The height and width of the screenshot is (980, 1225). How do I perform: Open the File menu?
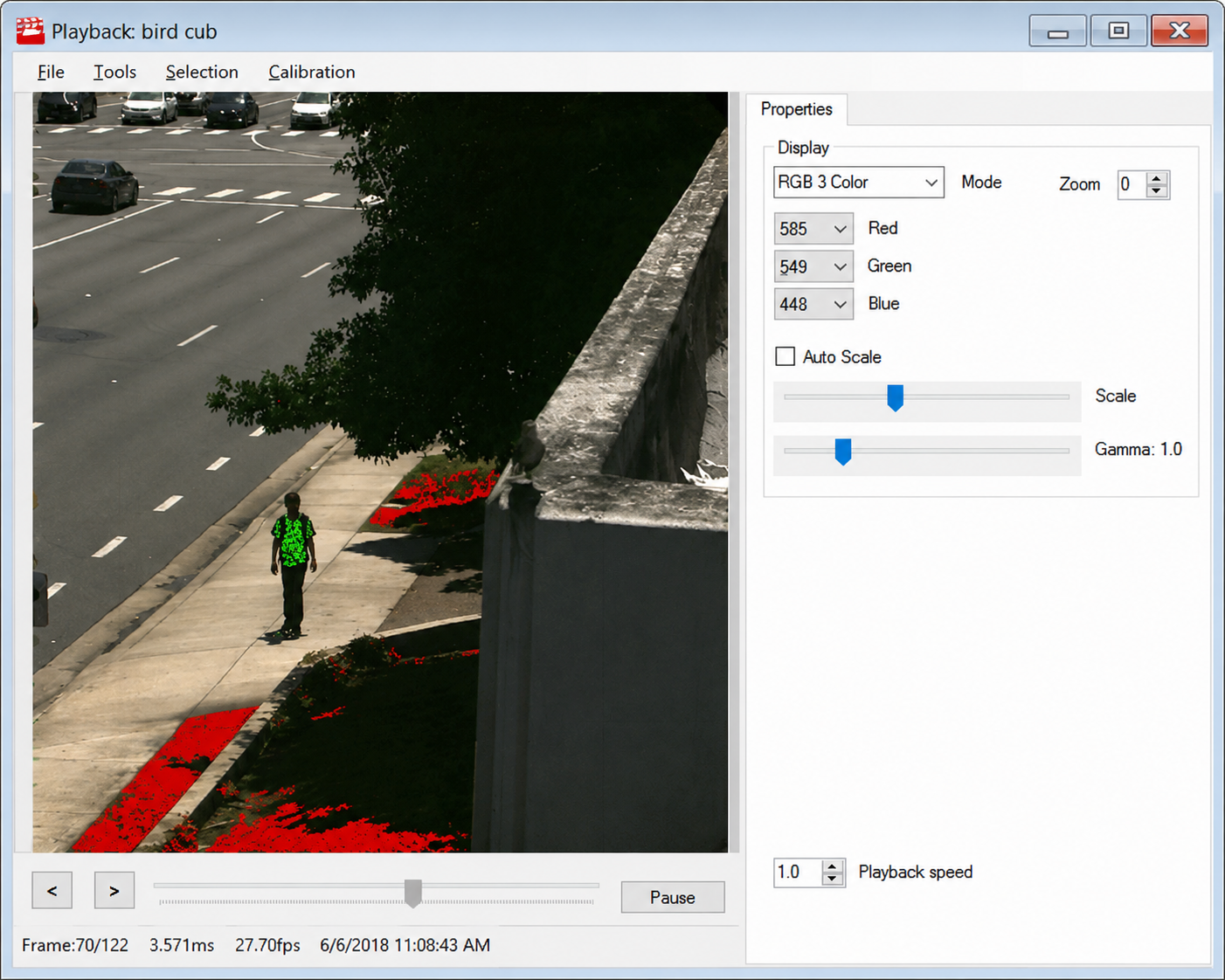pos(51,72)
